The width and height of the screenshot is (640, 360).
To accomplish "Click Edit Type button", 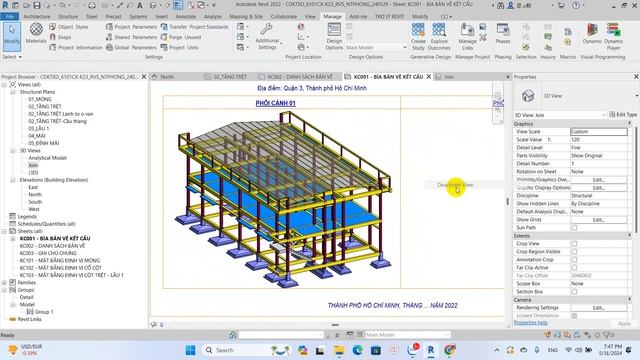I will (623, 115).
